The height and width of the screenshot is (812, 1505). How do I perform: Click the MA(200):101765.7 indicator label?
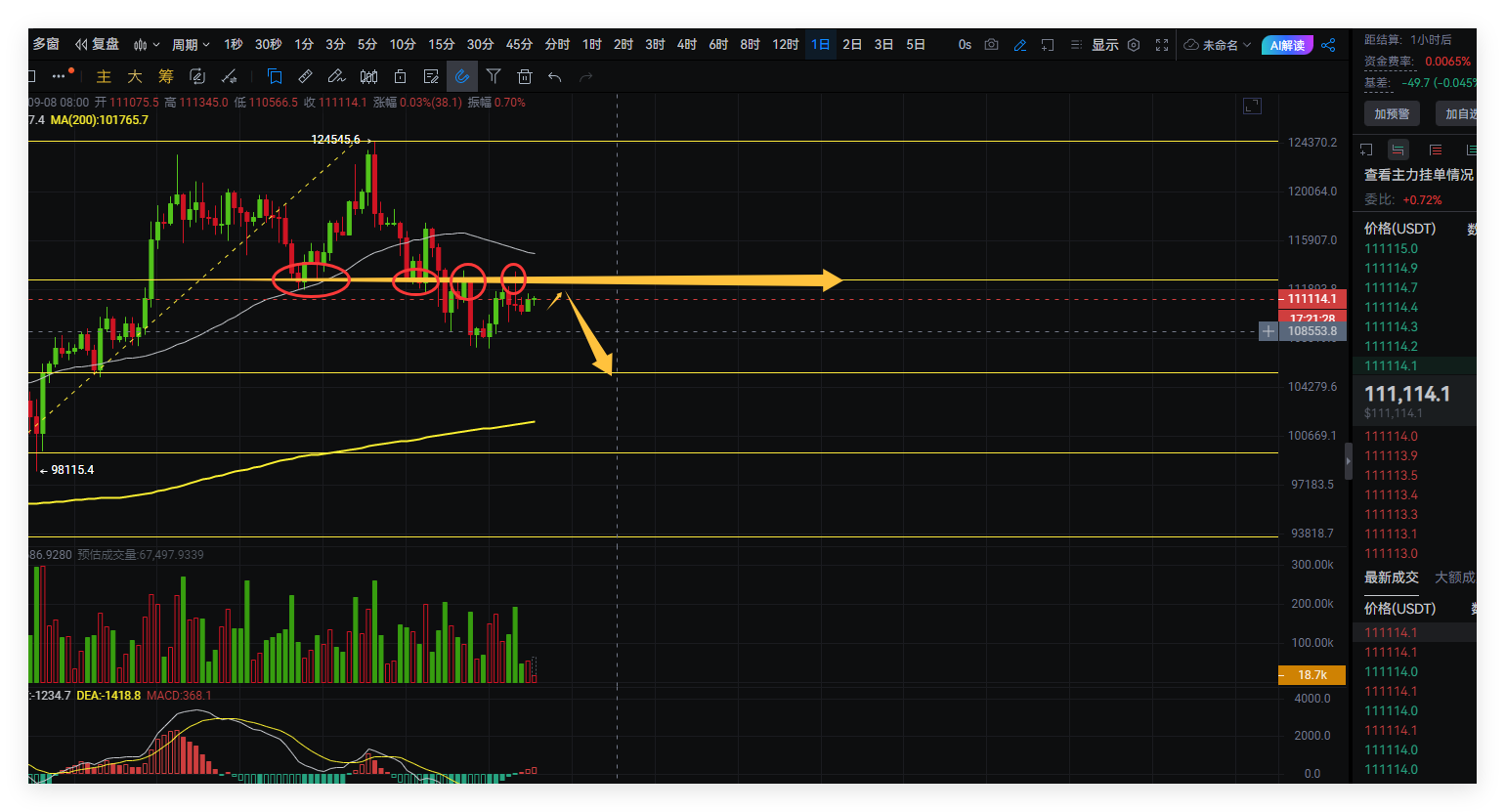(100, 120)
